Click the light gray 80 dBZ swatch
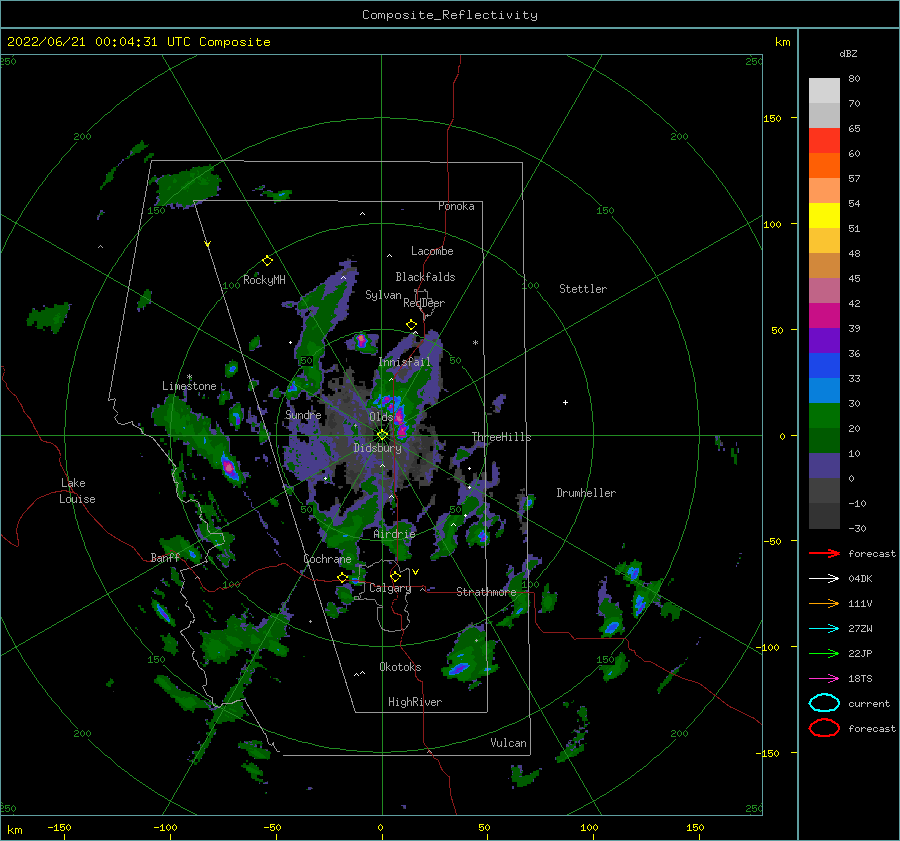This screenshot has width=900, height=841. click(824, 90)
